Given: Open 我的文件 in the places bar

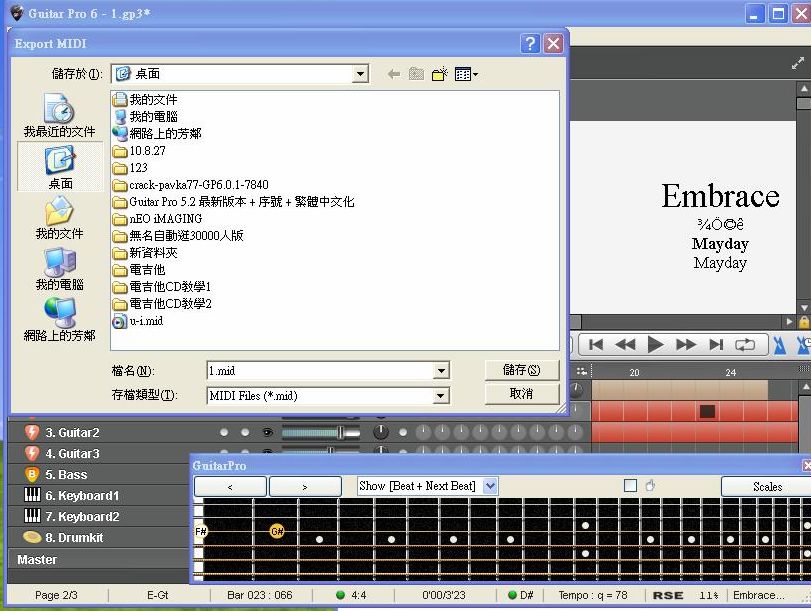Looking at the screenshot, I should [59, 218].
